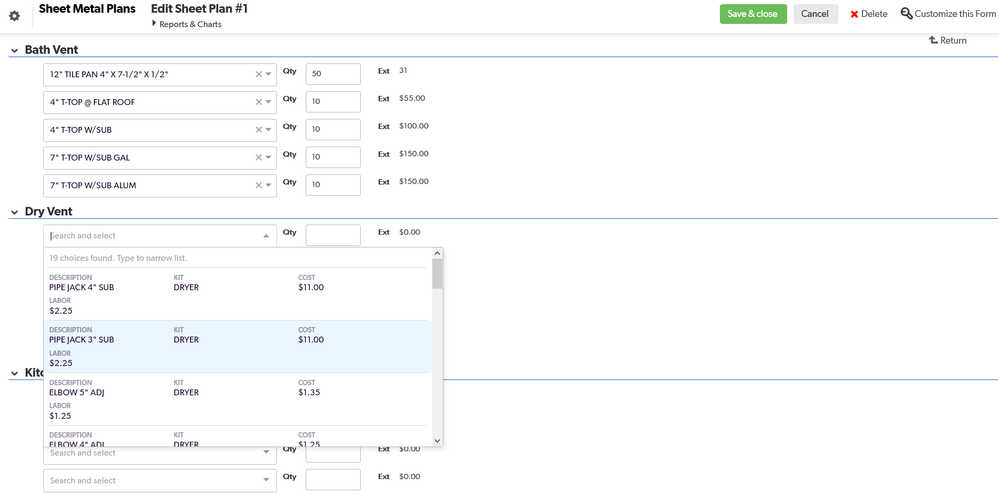Open dropdown arrow for 12" TILE PAN
Screen dimensions: 999x495
click(269, 75)
